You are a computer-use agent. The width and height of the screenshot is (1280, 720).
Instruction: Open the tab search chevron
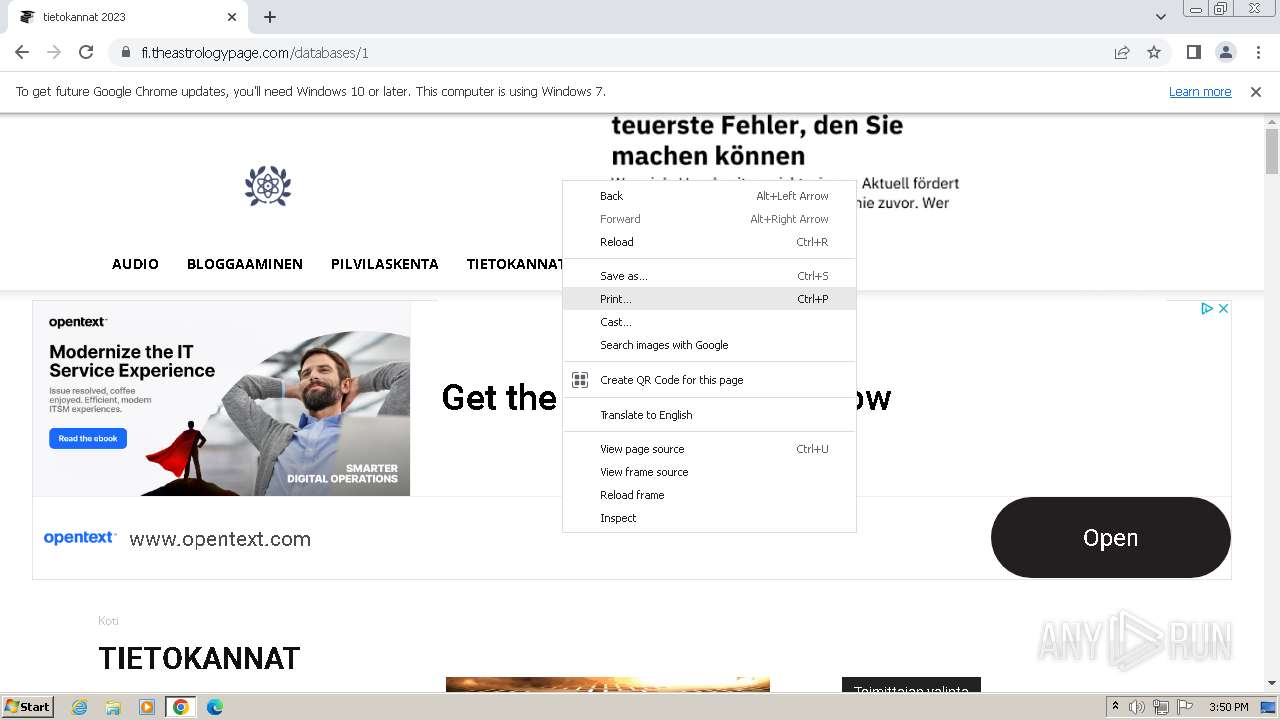point(1160,17)
